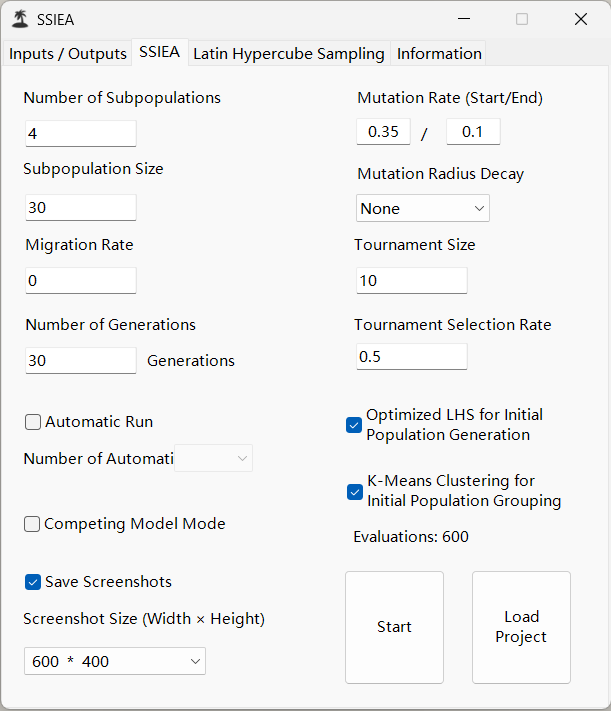This screenshot has width=611, height=711.
Task: Click the Number of Generations input field
Action: click(x=81, y=360)
